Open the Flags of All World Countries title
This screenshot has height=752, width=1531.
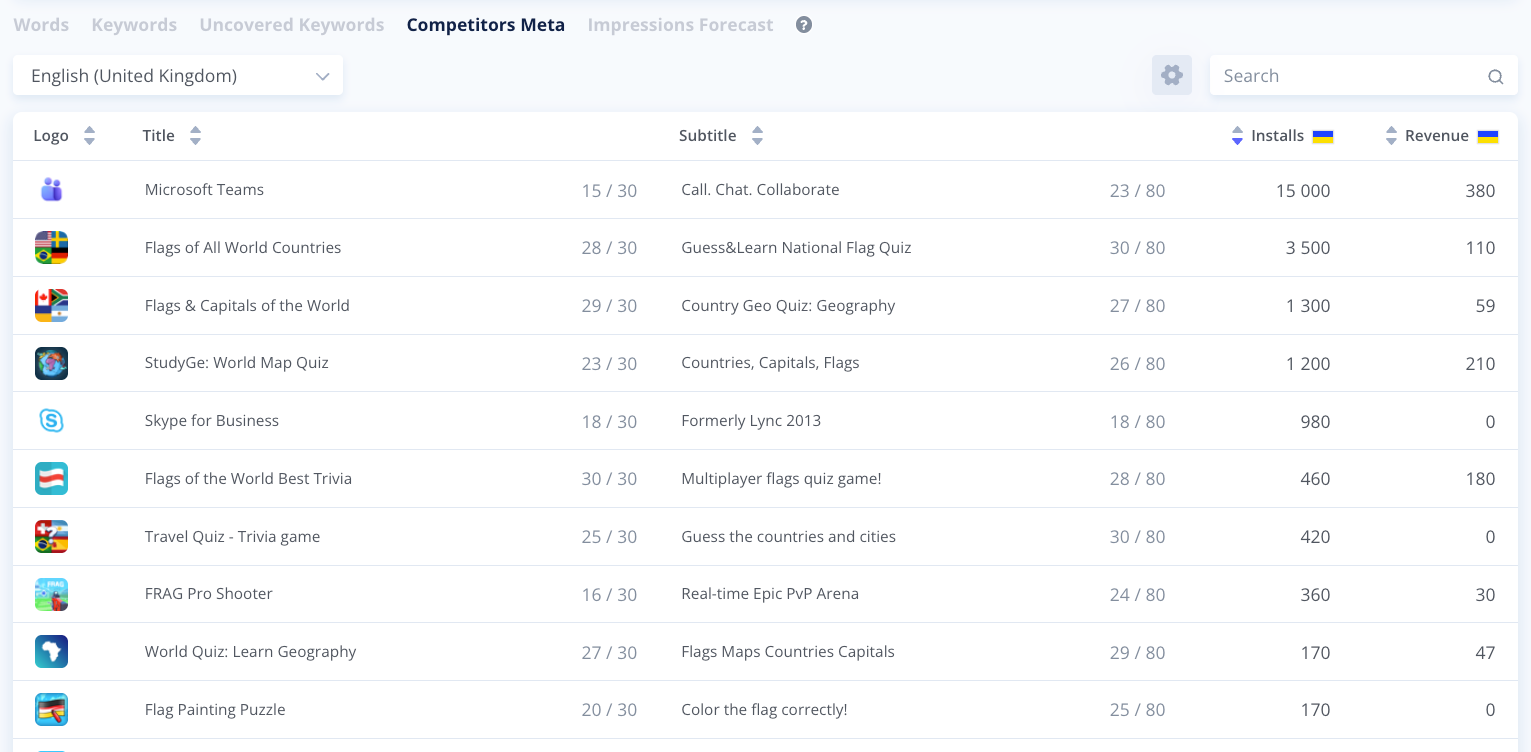pyautogui.click(x=243, y=248)
